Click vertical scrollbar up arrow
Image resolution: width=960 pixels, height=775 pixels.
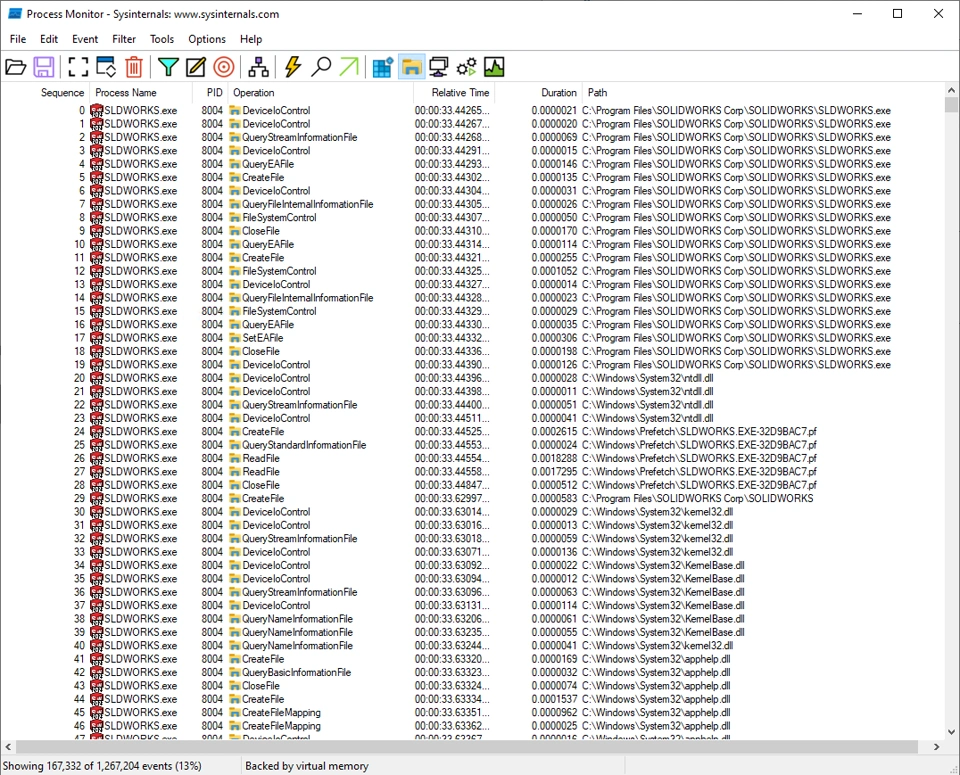tap(951, 90)
